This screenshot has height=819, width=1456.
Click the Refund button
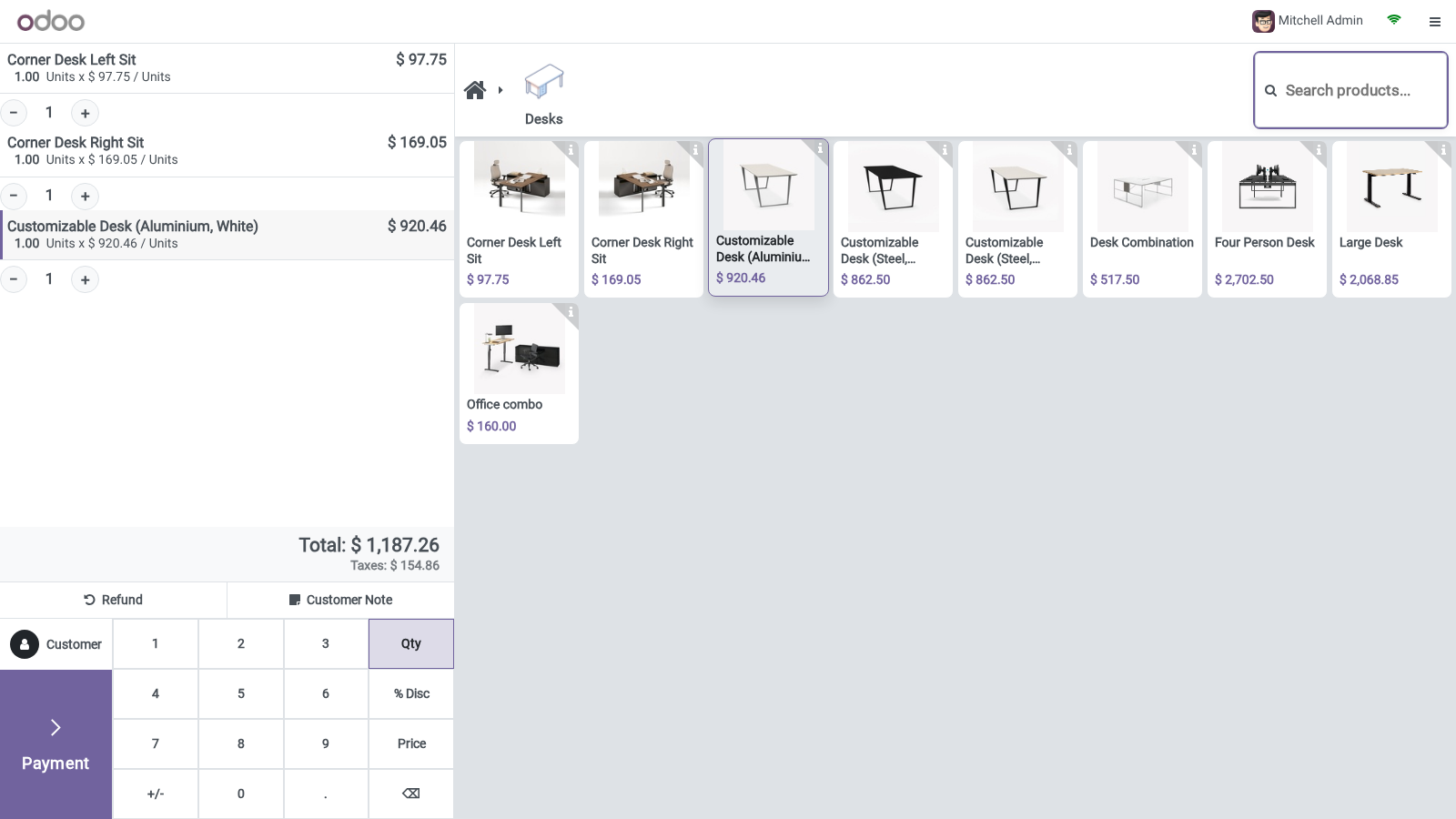click(x=113, y=600)
